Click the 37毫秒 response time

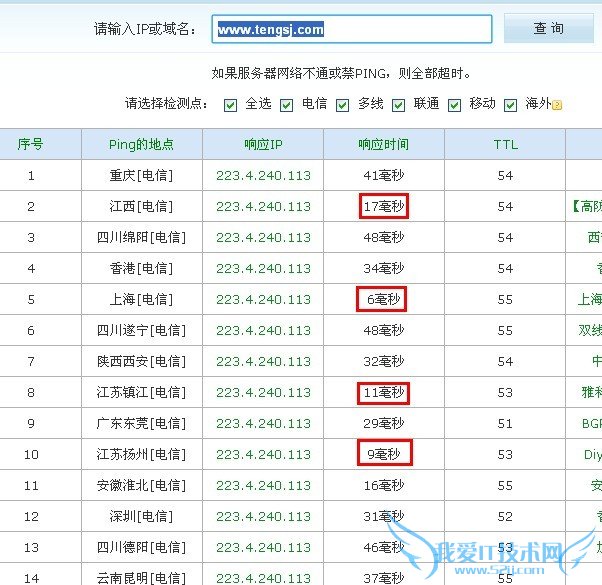(384, 578)
